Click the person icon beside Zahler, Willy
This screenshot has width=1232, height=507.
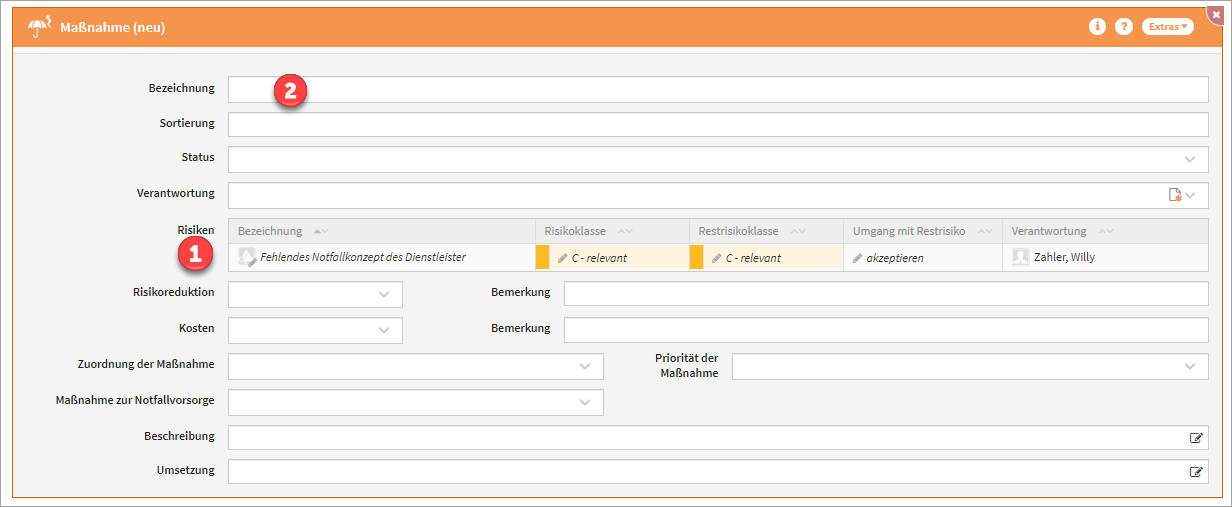pos(1020,257)
